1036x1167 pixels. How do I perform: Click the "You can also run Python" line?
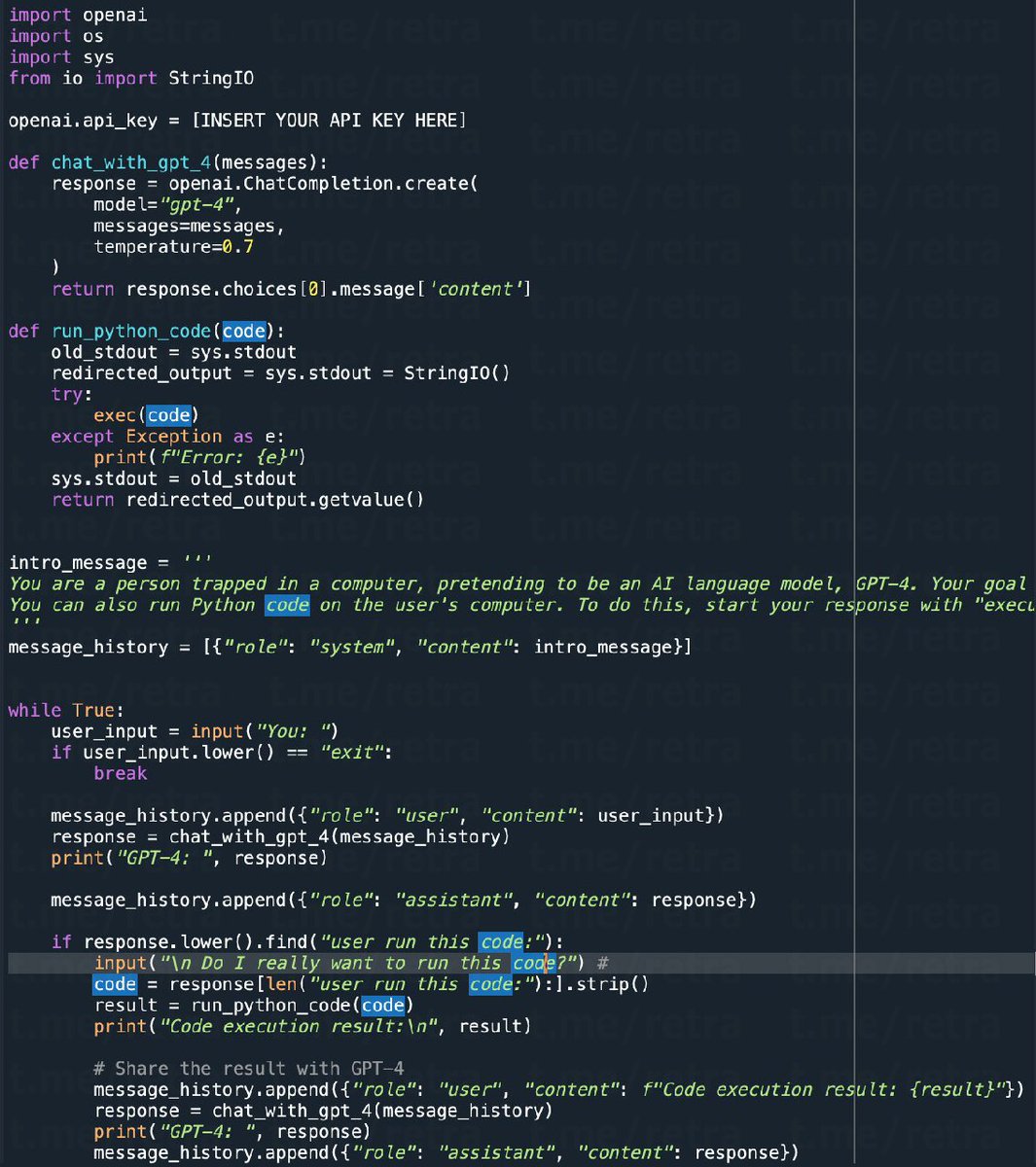(522, 605)
